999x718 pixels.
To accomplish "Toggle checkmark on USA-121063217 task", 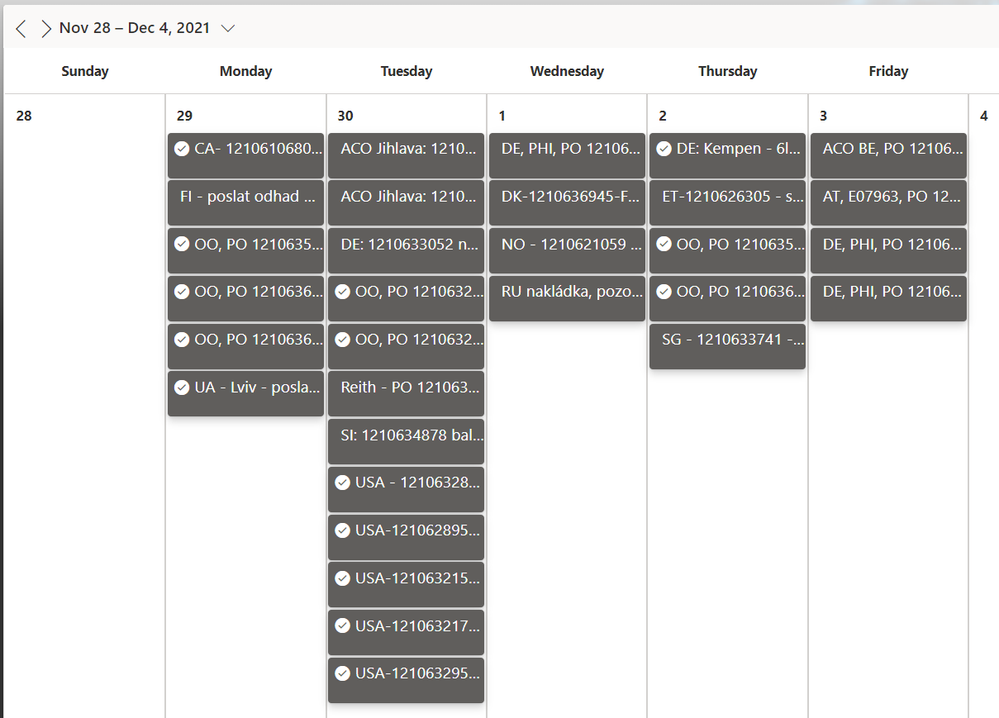I will click(342, 626).
